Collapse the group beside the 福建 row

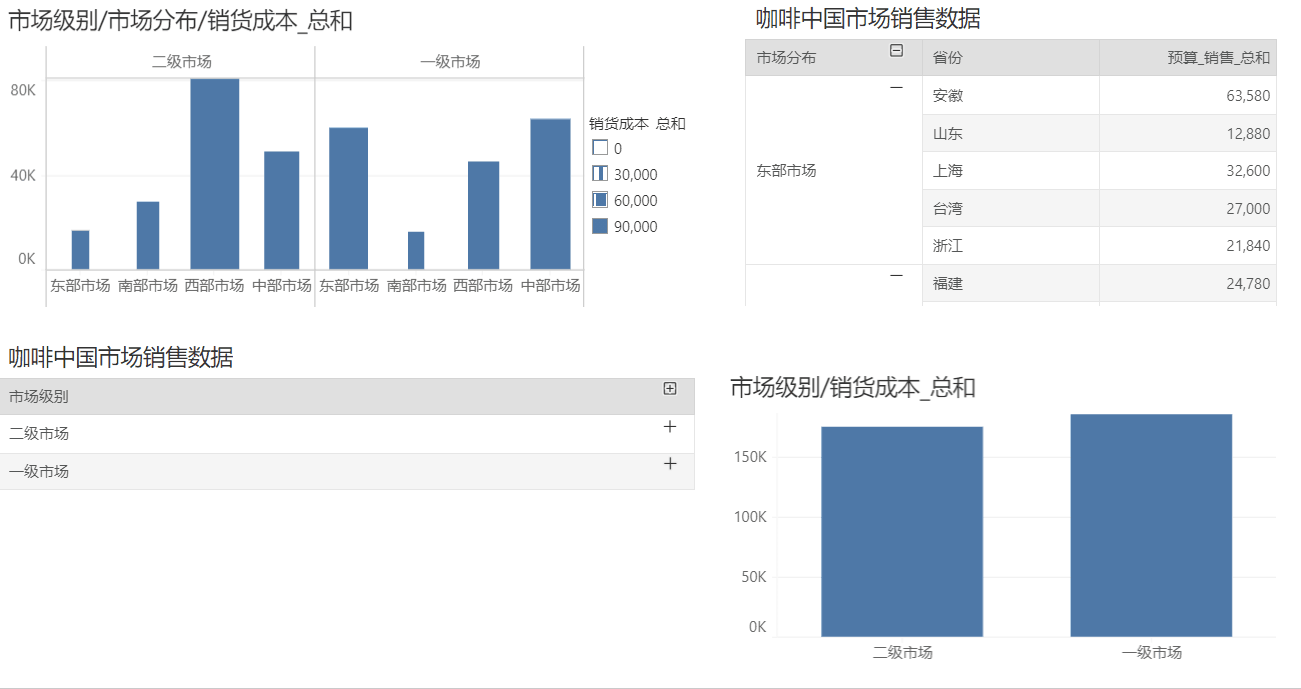coord(896,276)
